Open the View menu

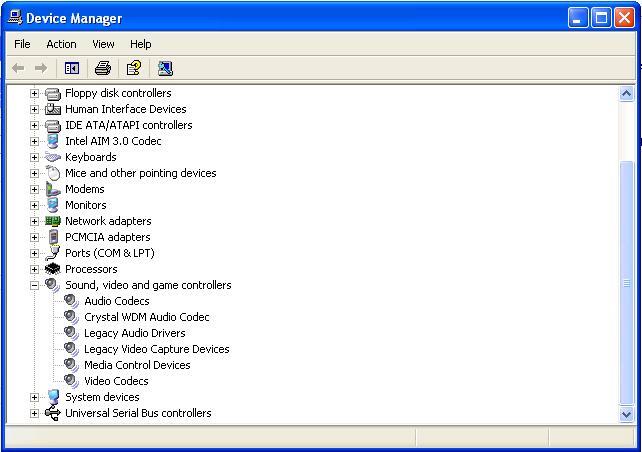coord(103,44)
